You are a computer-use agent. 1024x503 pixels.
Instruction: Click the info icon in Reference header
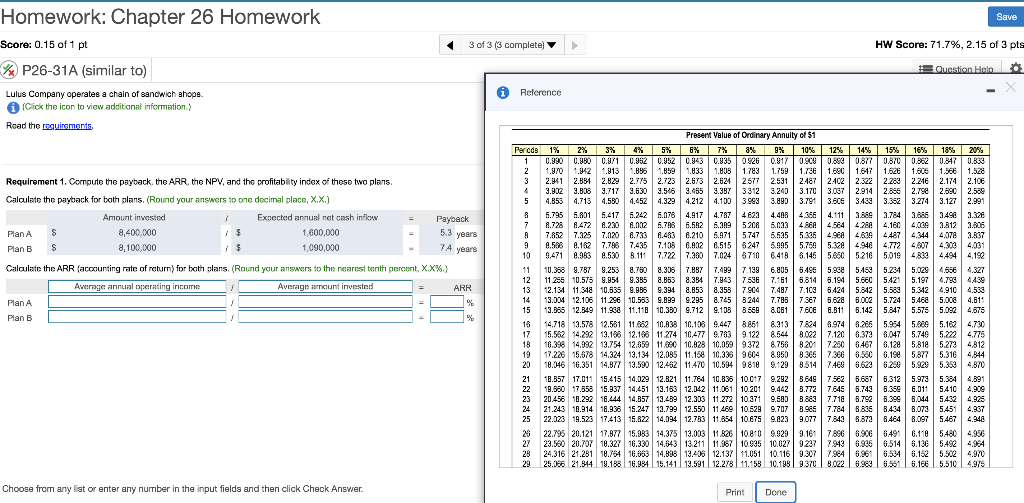tap(503, 93)
